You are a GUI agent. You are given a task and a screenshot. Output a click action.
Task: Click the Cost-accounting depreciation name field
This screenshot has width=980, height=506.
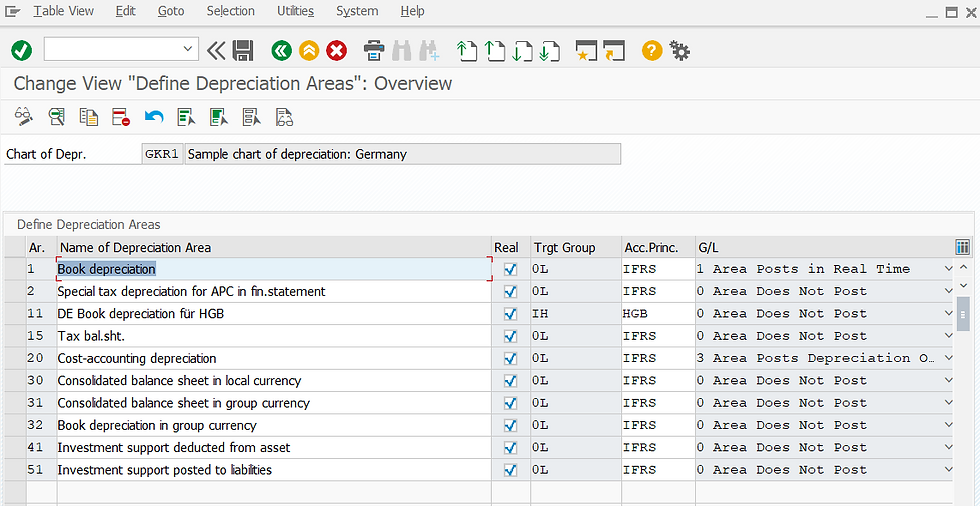pyautogui.click(x=274, y=359)
